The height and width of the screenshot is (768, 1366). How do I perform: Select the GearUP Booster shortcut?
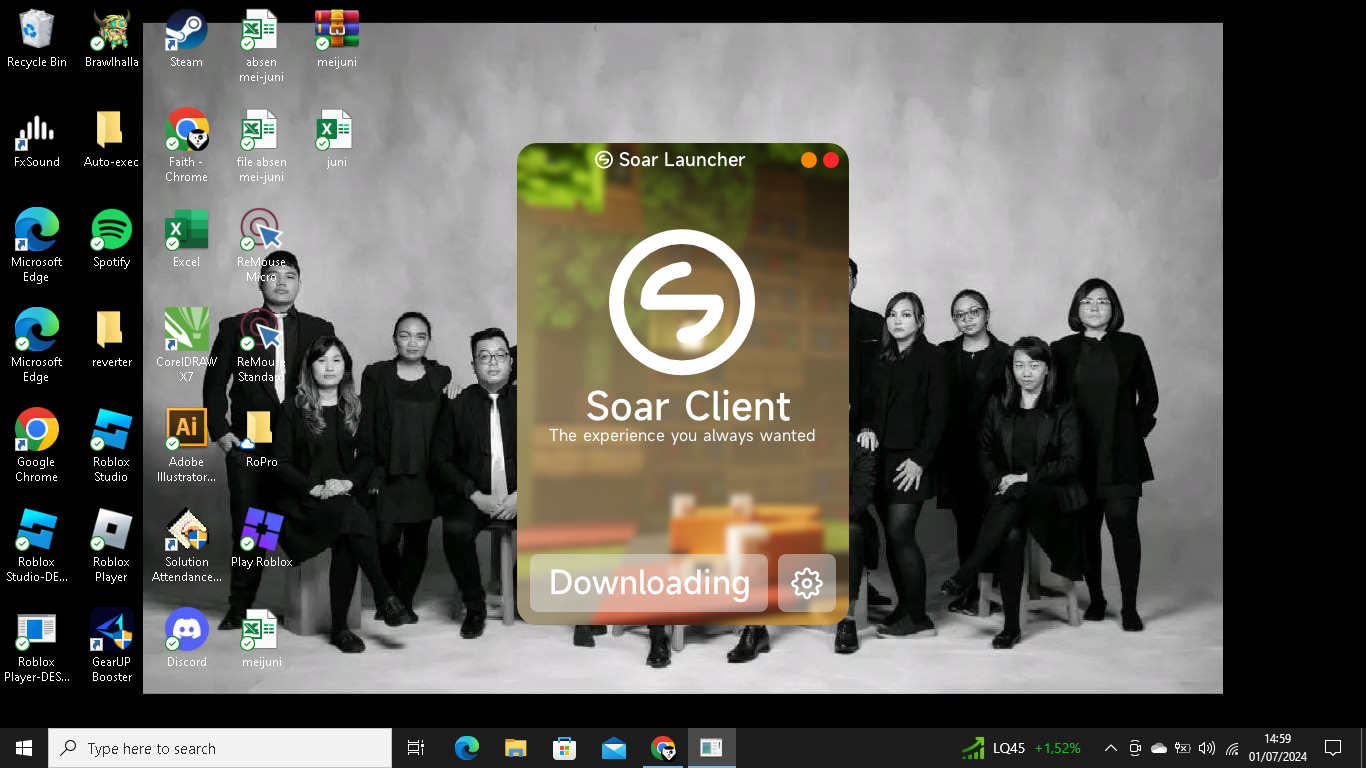[111, 647]
